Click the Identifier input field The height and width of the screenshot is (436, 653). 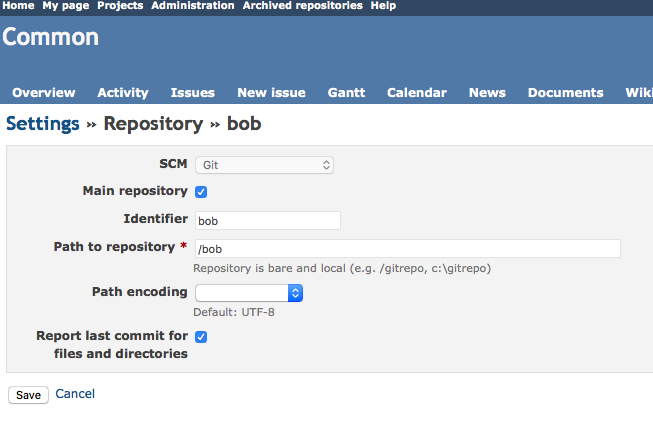pyautogui.click(x=268, y=221)
